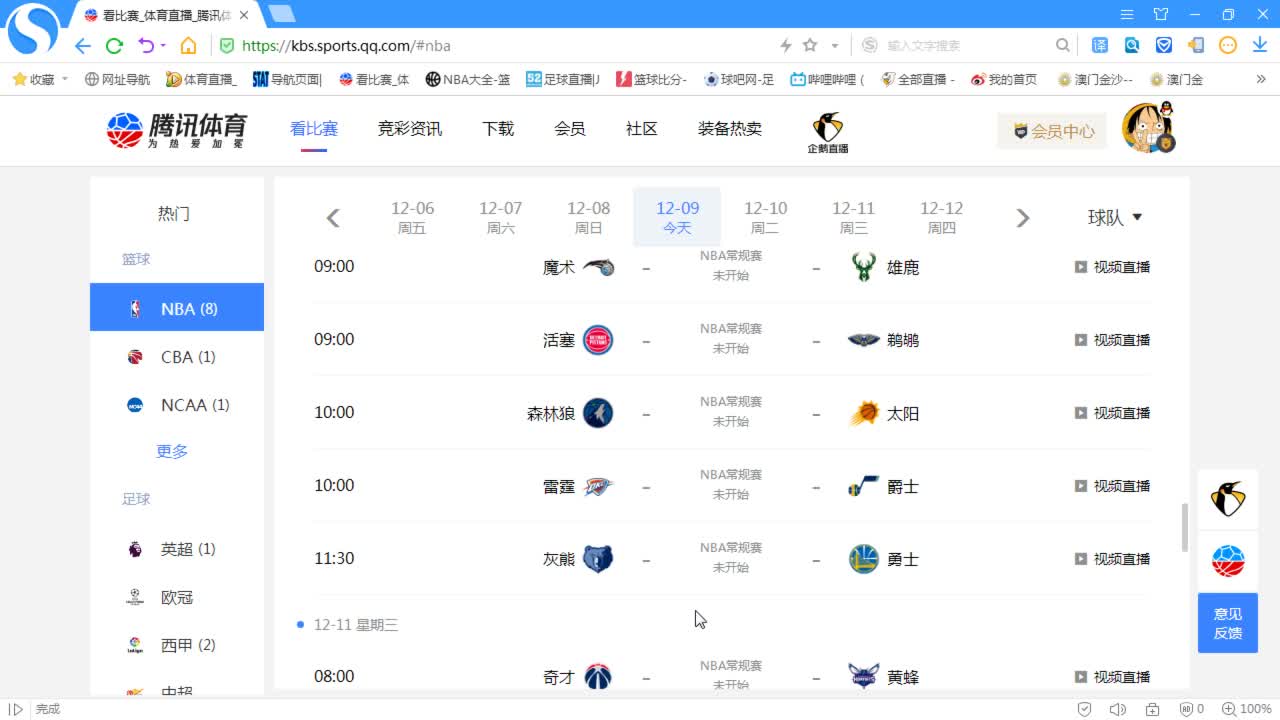Click the Warriors team logo

(863, 559)
